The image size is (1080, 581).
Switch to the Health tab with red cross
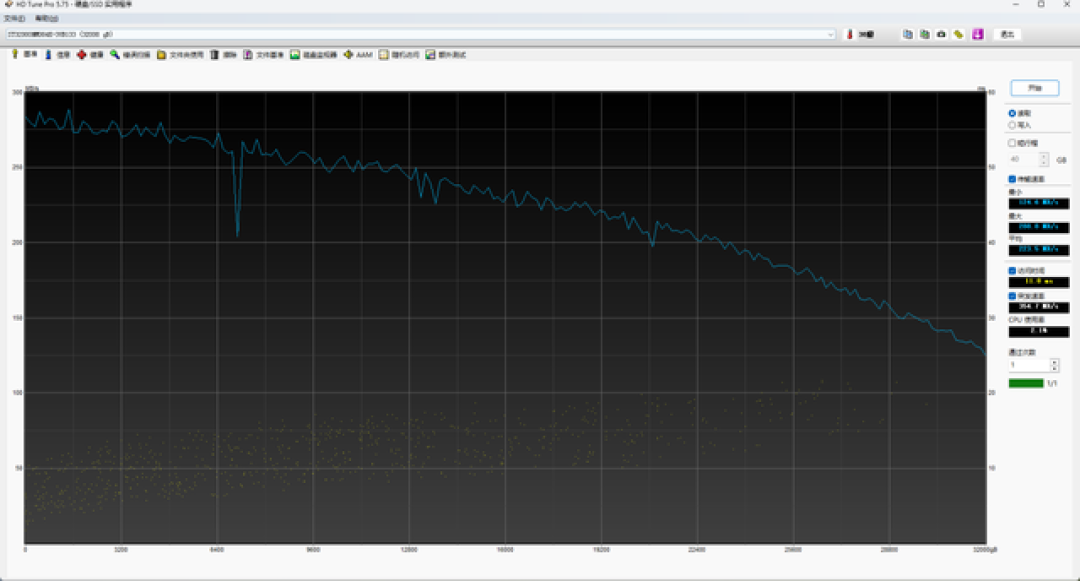(x=90, y=54)
